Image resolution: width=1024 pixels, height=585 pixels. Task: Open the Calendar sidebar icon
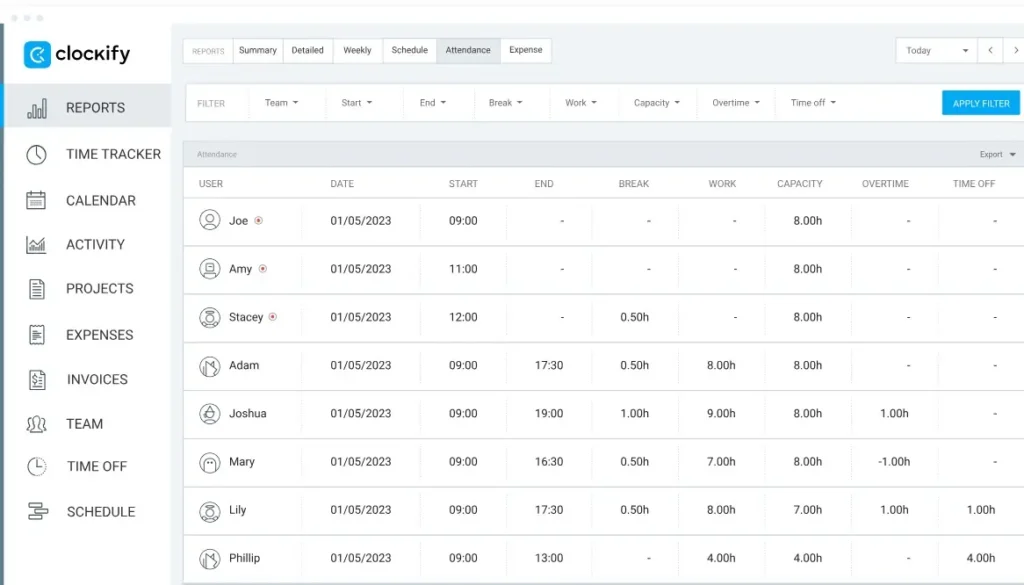coord(37,200)
